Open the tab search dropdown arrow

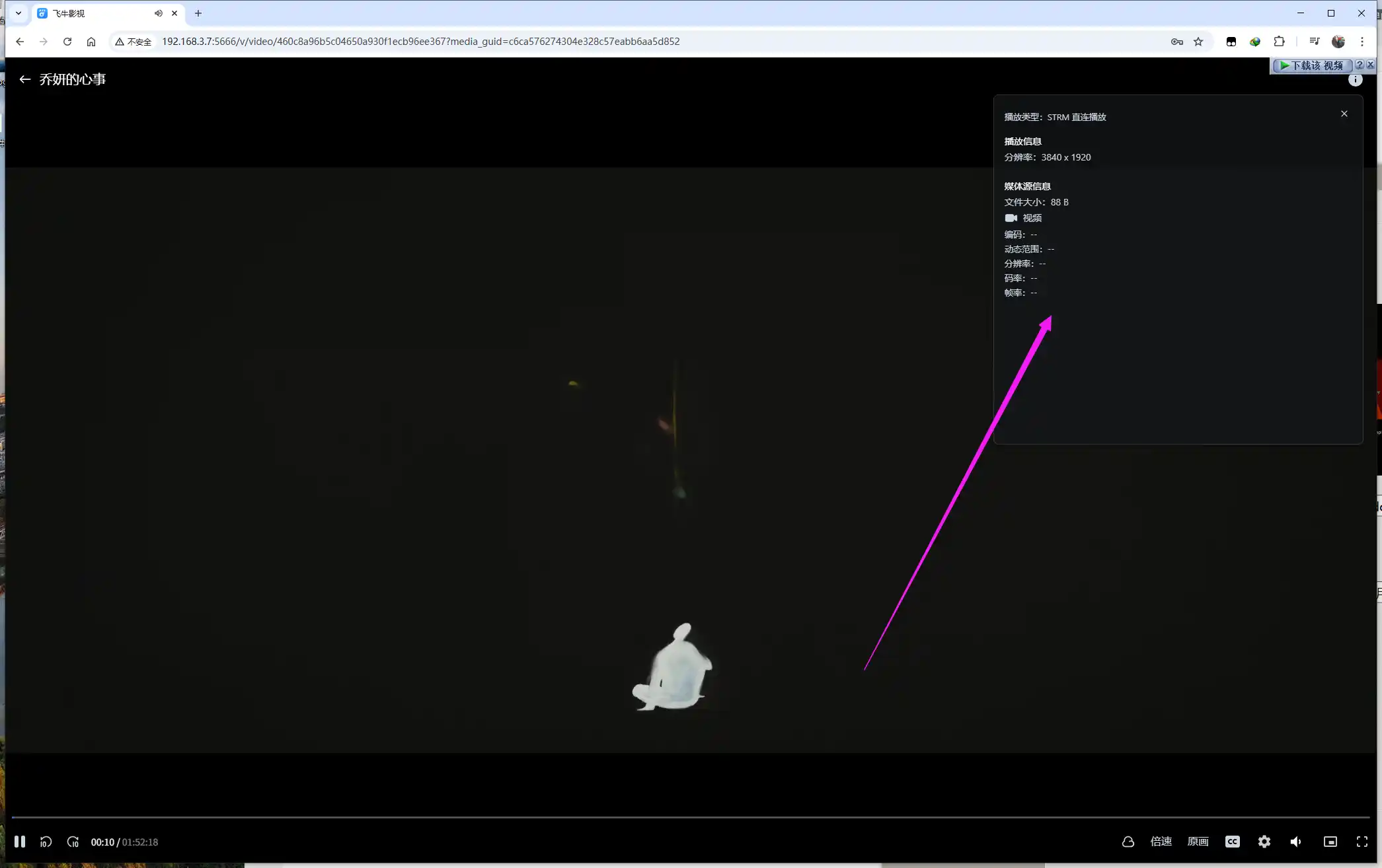pos(19,13)
